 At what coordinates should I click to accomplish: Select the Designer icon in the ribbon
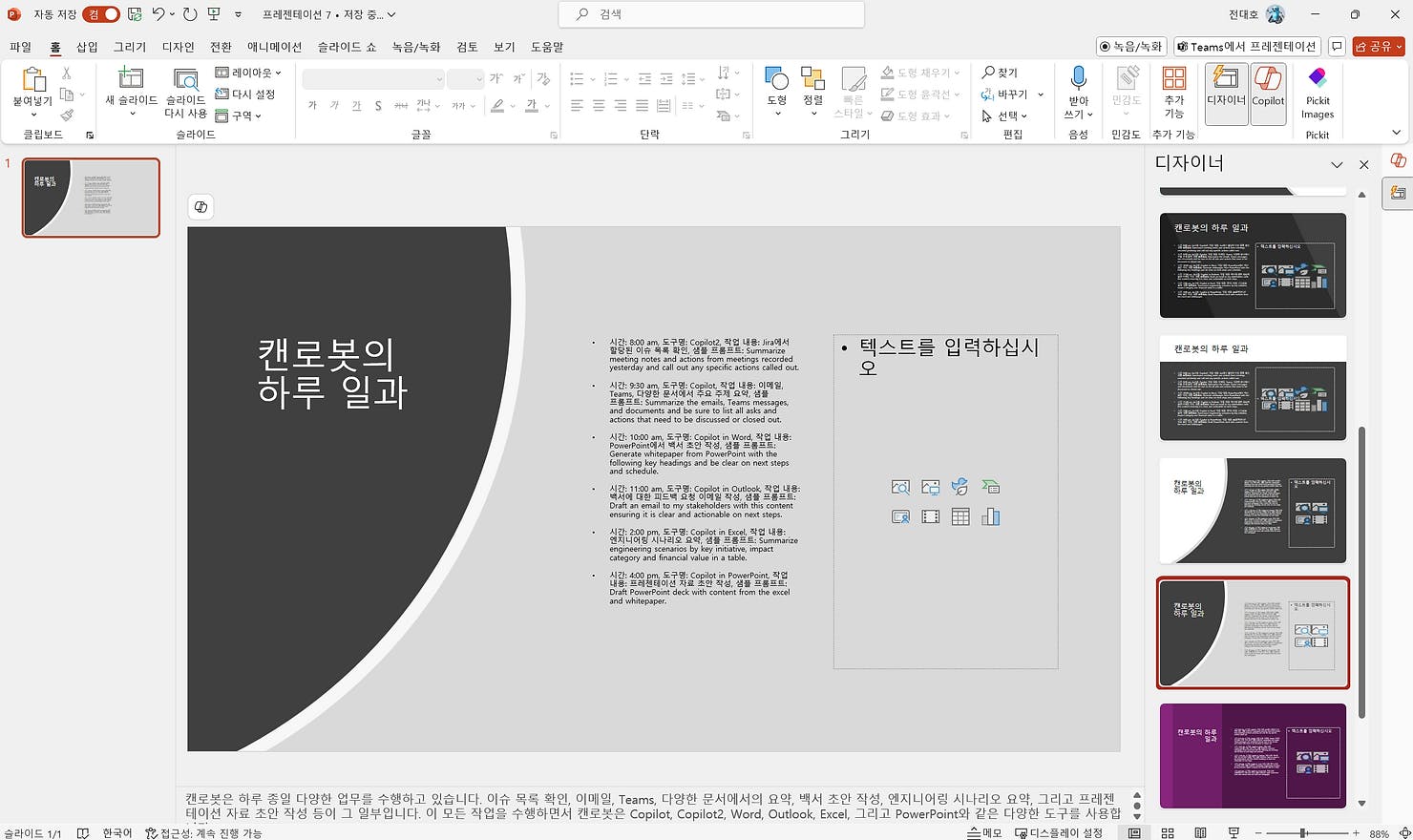(1225, 94)
